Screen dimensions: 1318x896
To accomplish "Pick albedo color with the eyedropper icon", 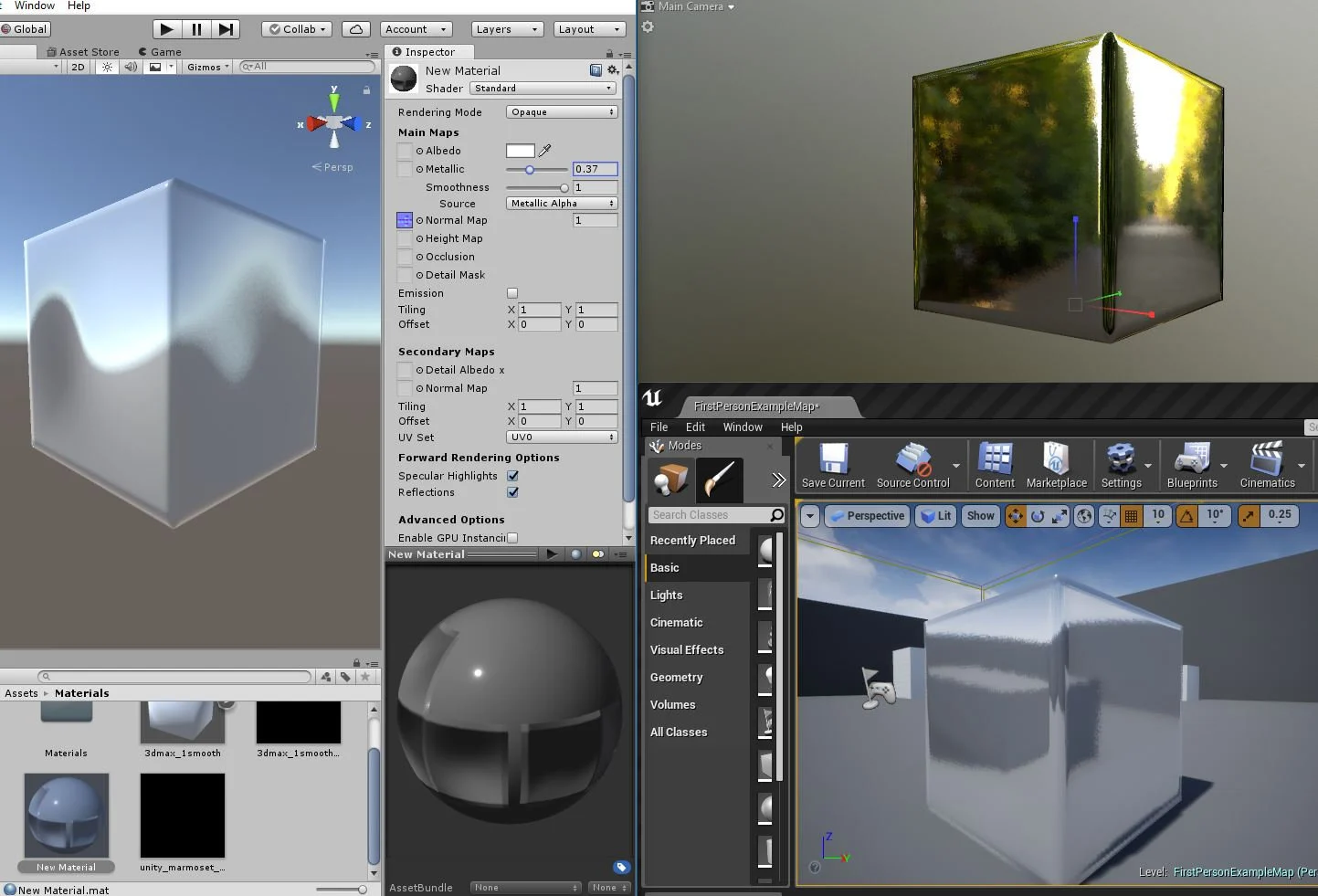I will 545,151.
